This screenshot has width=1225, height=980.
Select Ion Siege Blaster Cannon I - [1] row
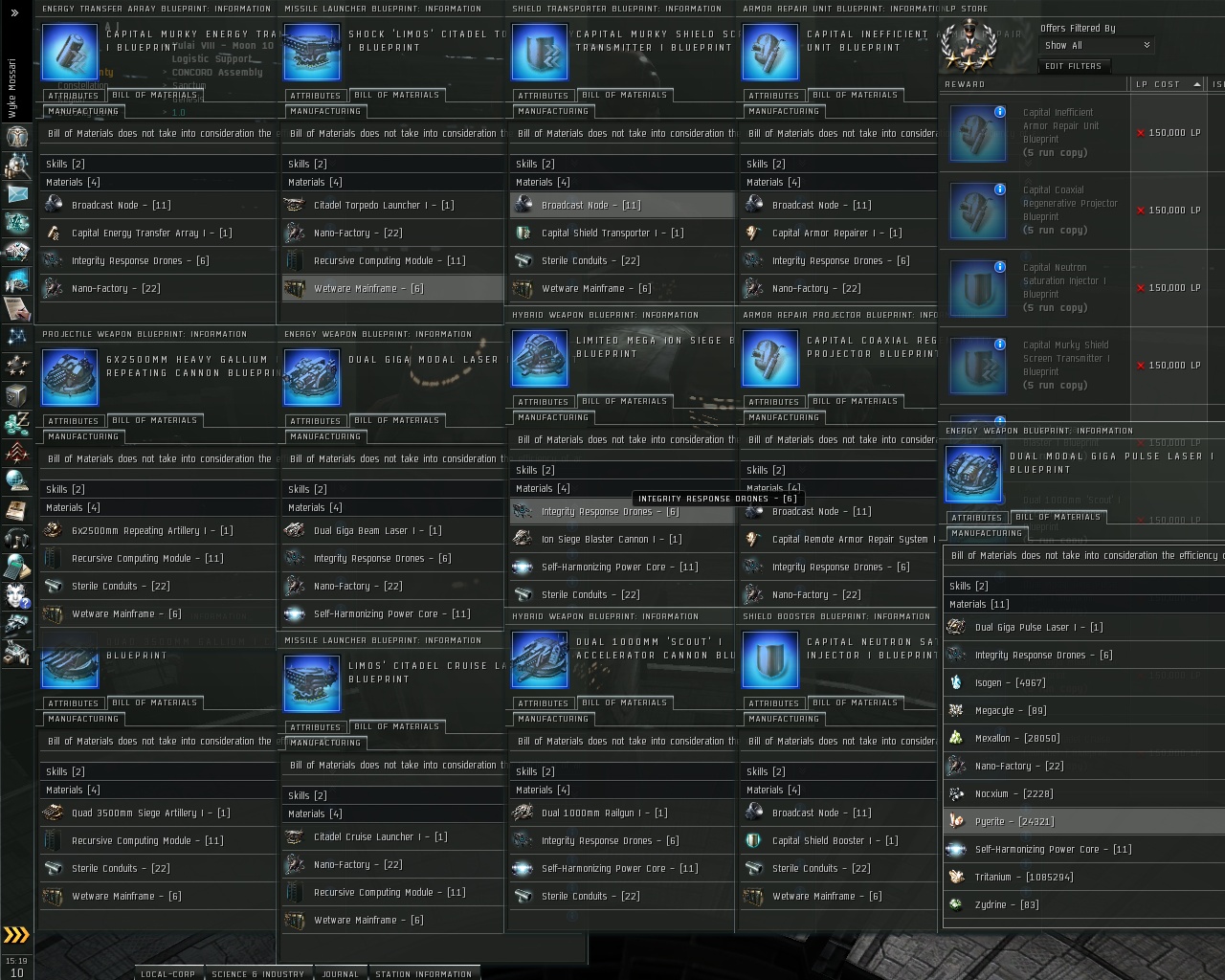click(x=622, y=539)
